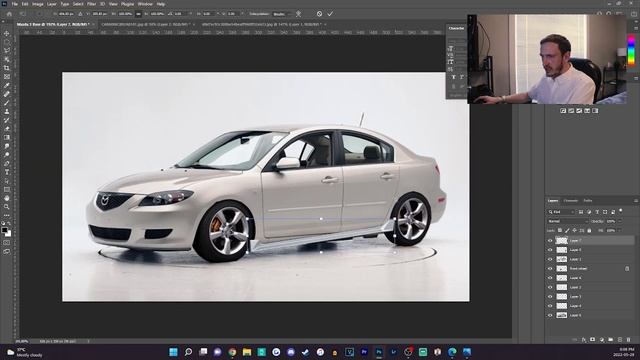Click Edit in Quick Mask mode icon
The image size is (640, 360).
point(7,243)
